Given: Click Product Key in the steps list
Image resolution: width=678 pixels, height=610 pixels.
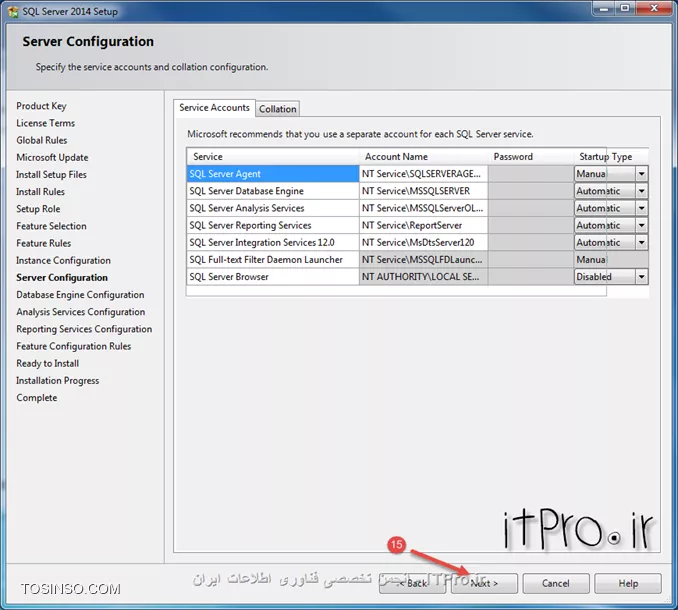Looking at the screenshot, I should 42,106.
